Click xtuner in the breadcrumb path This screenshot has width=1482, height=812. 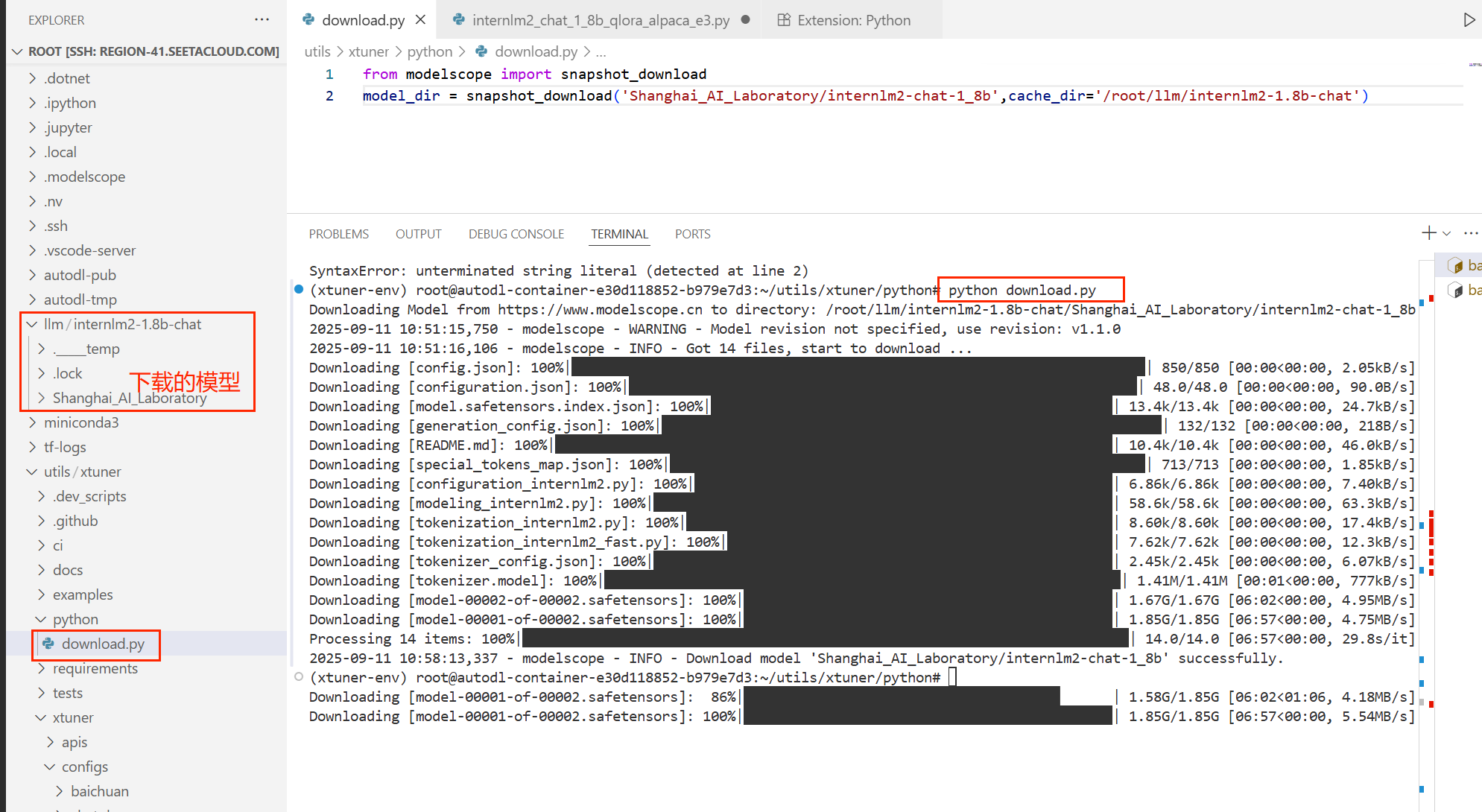[x=369, y=51]
